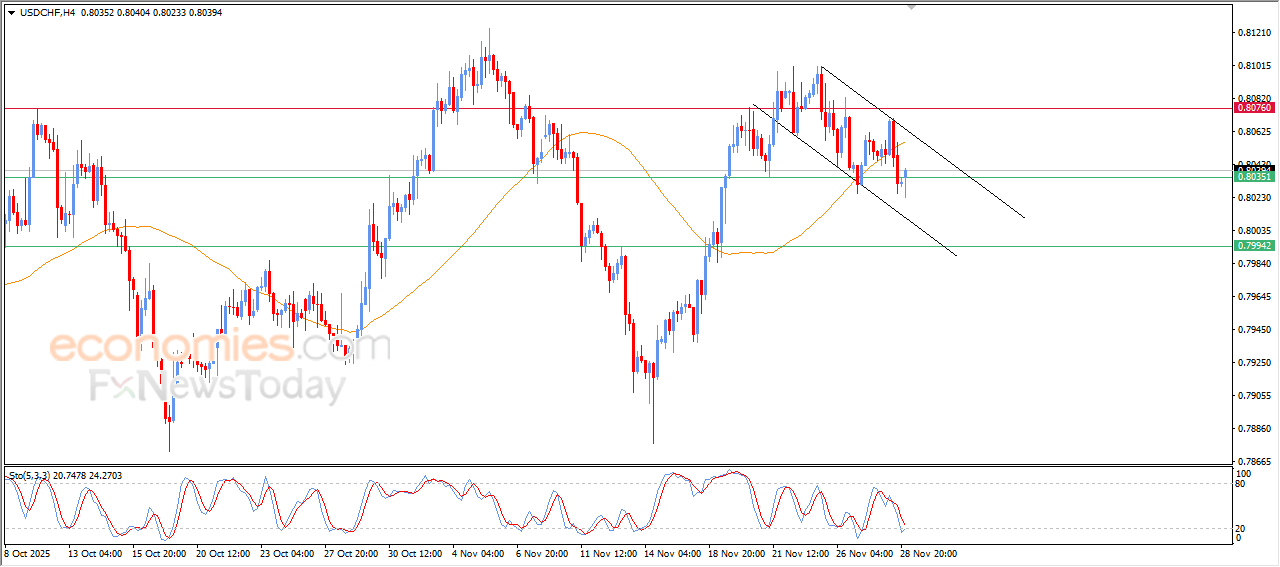Select the green 0.79942 price label
This screenshot has width=1280, height=567.
(x=1253, y=245)
